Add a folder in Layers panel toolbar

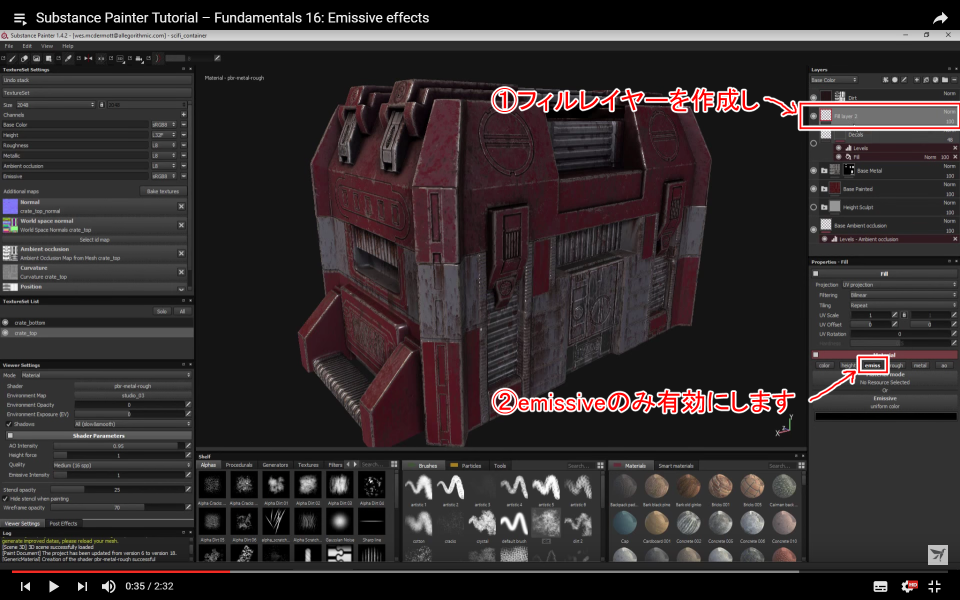[945, 80]
